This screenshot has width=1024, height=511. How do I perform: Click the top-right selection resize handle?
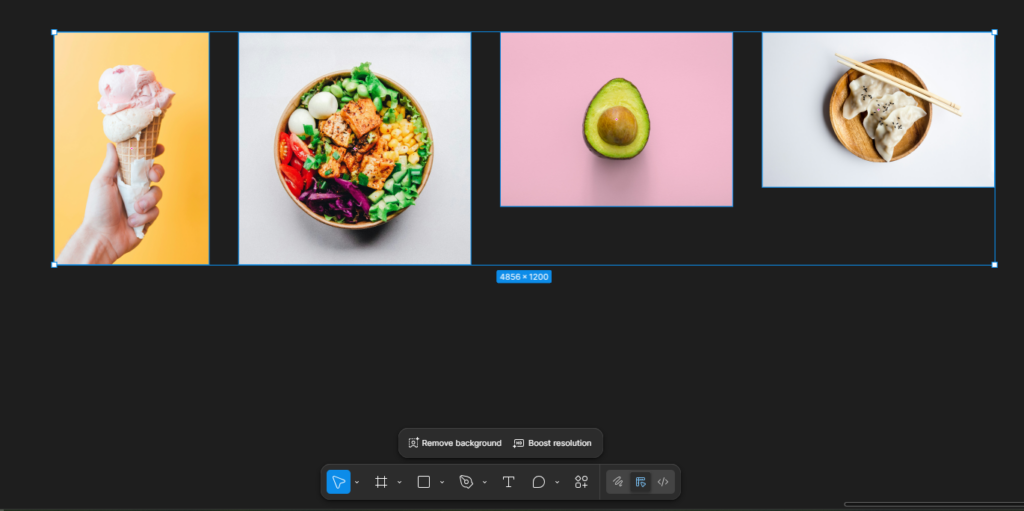[x=995, y=32]
